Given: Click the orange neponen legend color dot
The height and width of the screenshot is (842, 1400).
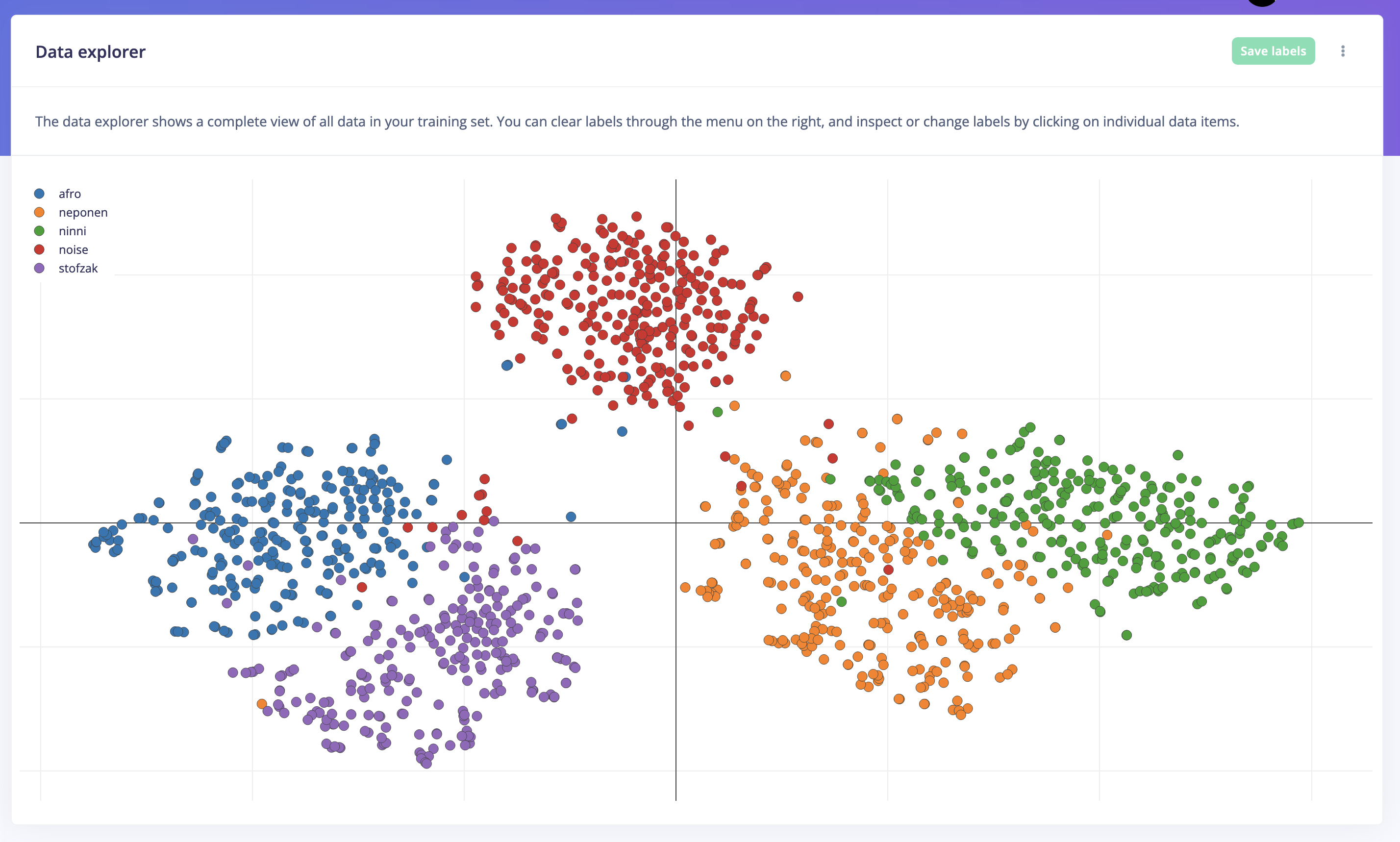Looking at the screenshot, I should pyautogui.click(x=39, y=212).
